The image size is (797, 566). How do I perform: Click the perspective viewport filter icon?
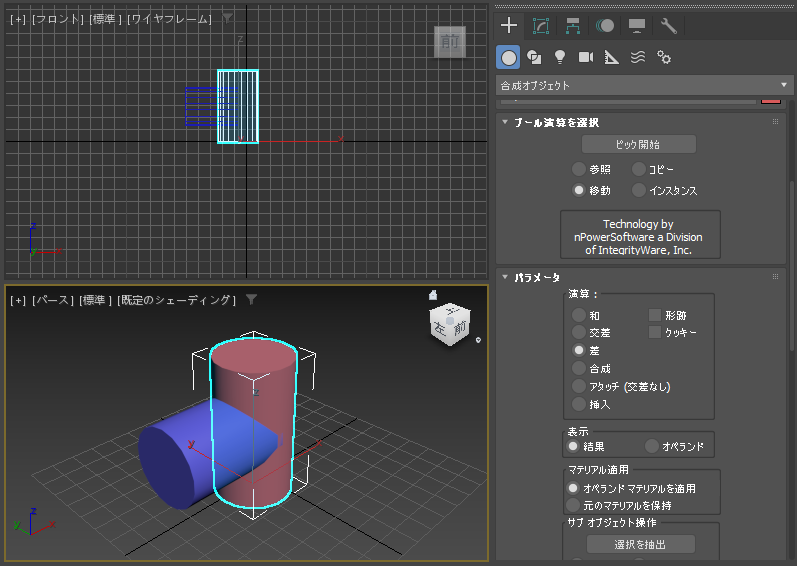click(x=252, y=300)
